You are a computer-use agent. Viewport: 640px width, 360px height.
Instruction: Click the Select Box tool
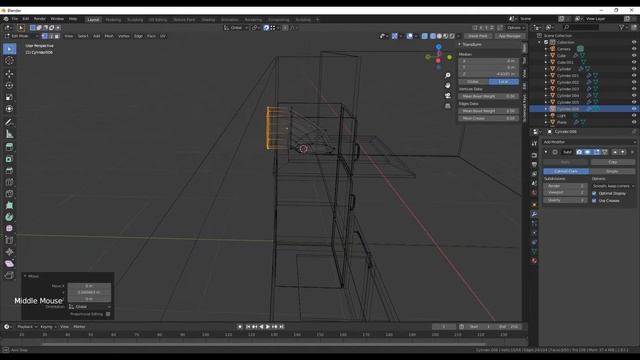click(x=9, y=49)
